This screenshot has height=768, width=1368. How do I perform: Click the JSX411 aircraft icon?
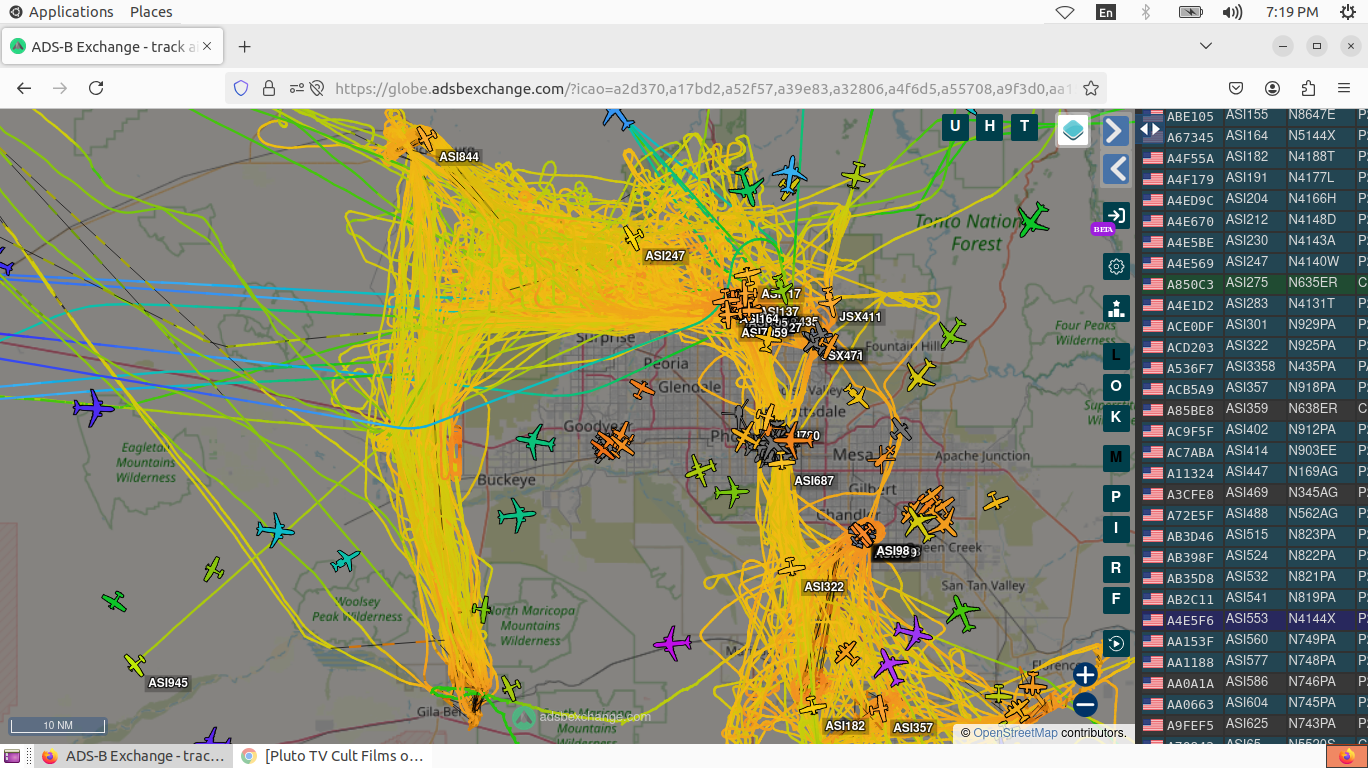point(828,300)
